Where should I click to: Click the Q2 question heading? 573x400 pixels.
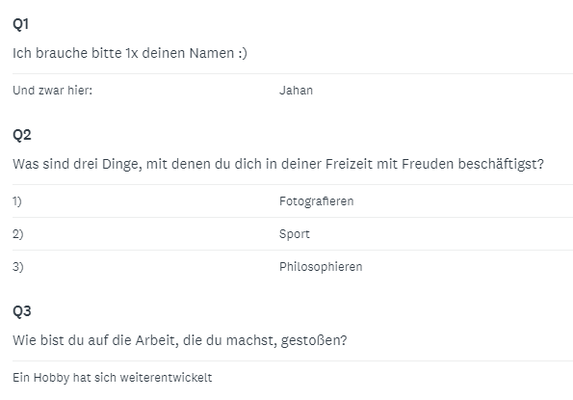tap(22, 135)
